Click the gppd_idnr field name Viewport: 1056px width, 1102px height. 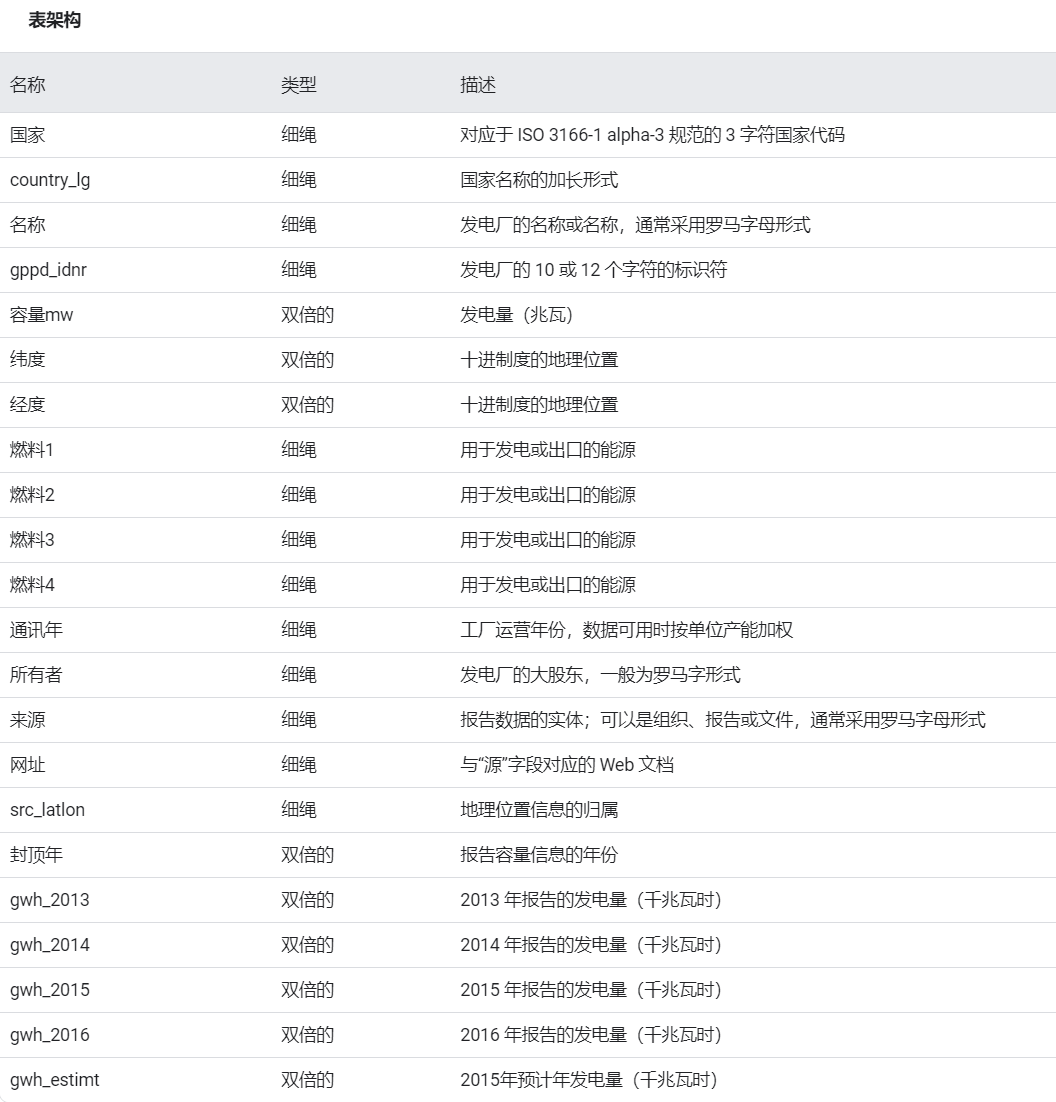48,270
